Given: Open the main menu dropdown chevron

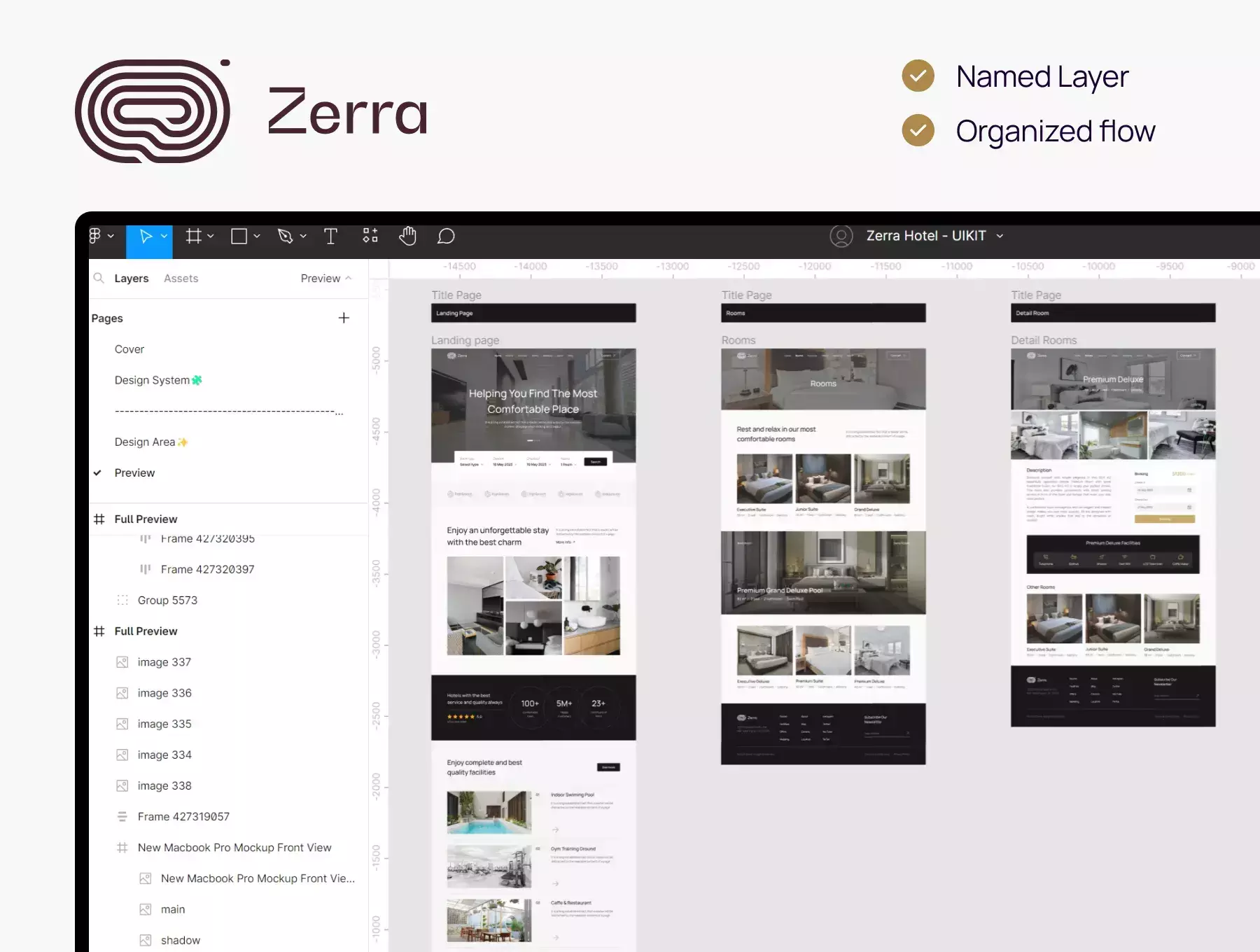Looking at the screenshot, I should [111, 236].
